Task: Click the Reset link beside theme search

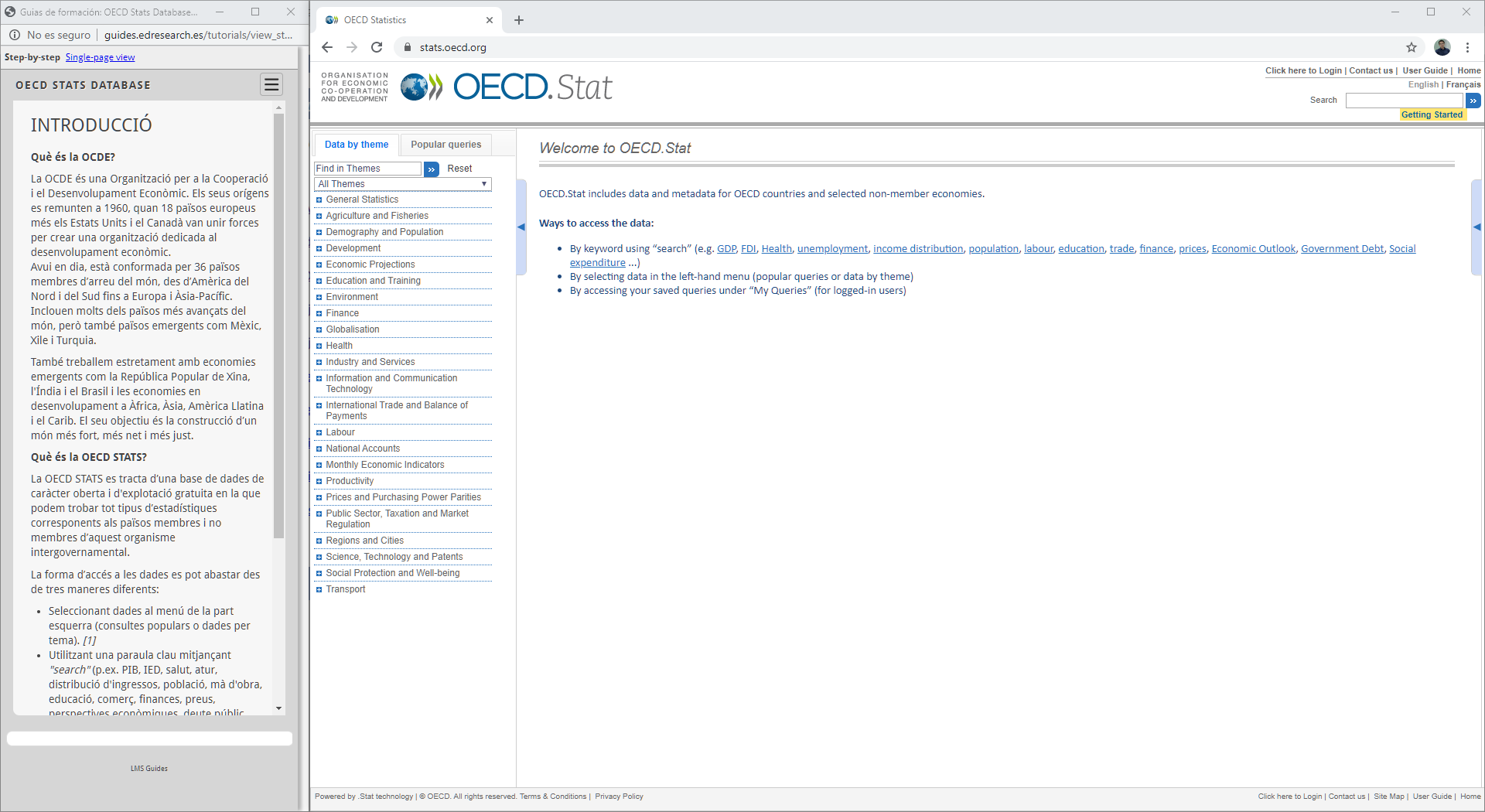Action: click(459, 169)
